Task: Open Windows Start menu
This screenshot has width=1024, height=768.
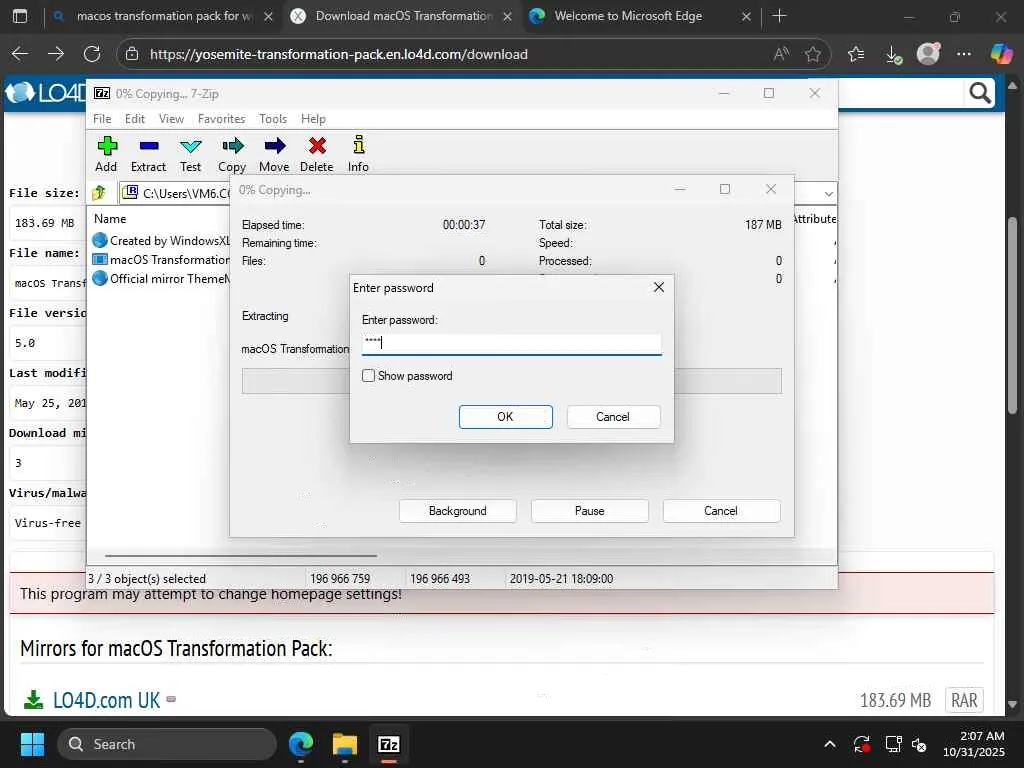Action: [x=32, y=744]
